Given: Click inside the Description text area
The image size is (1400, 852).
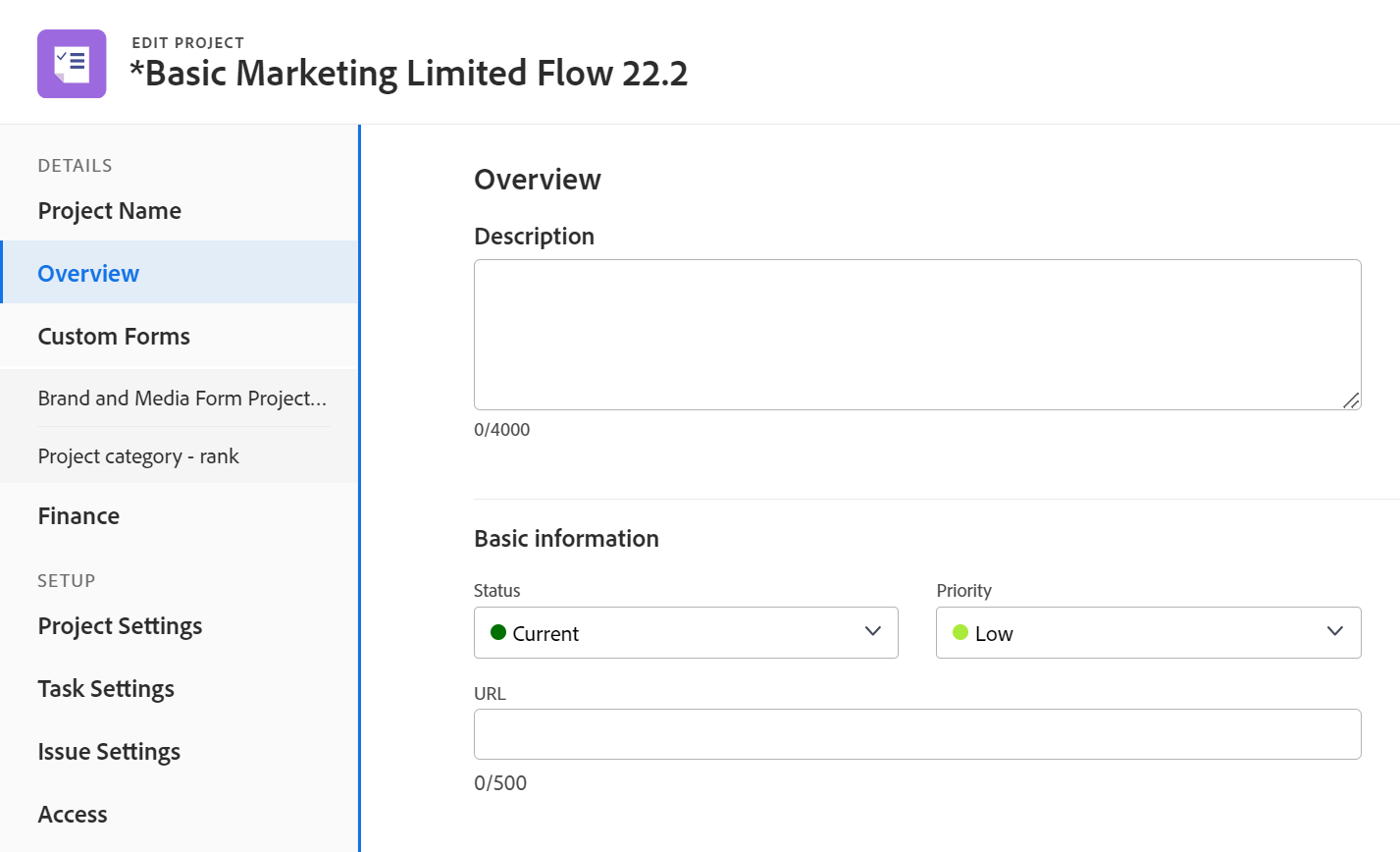Looking at the screenshot, I should (917, 334).
